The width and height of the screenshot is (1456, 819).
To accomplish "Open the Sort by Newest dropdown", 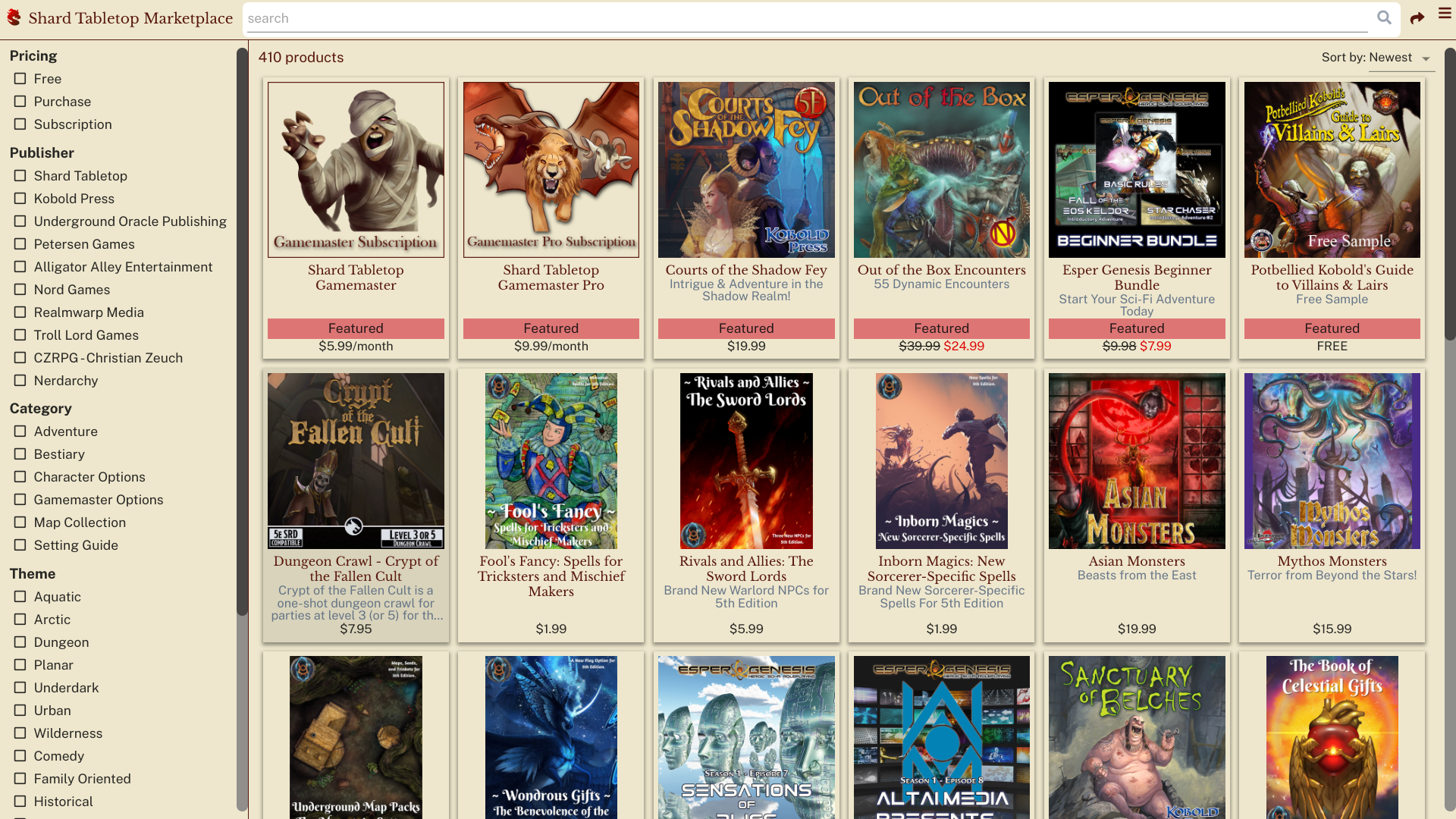I will (x=1390, y=58).
